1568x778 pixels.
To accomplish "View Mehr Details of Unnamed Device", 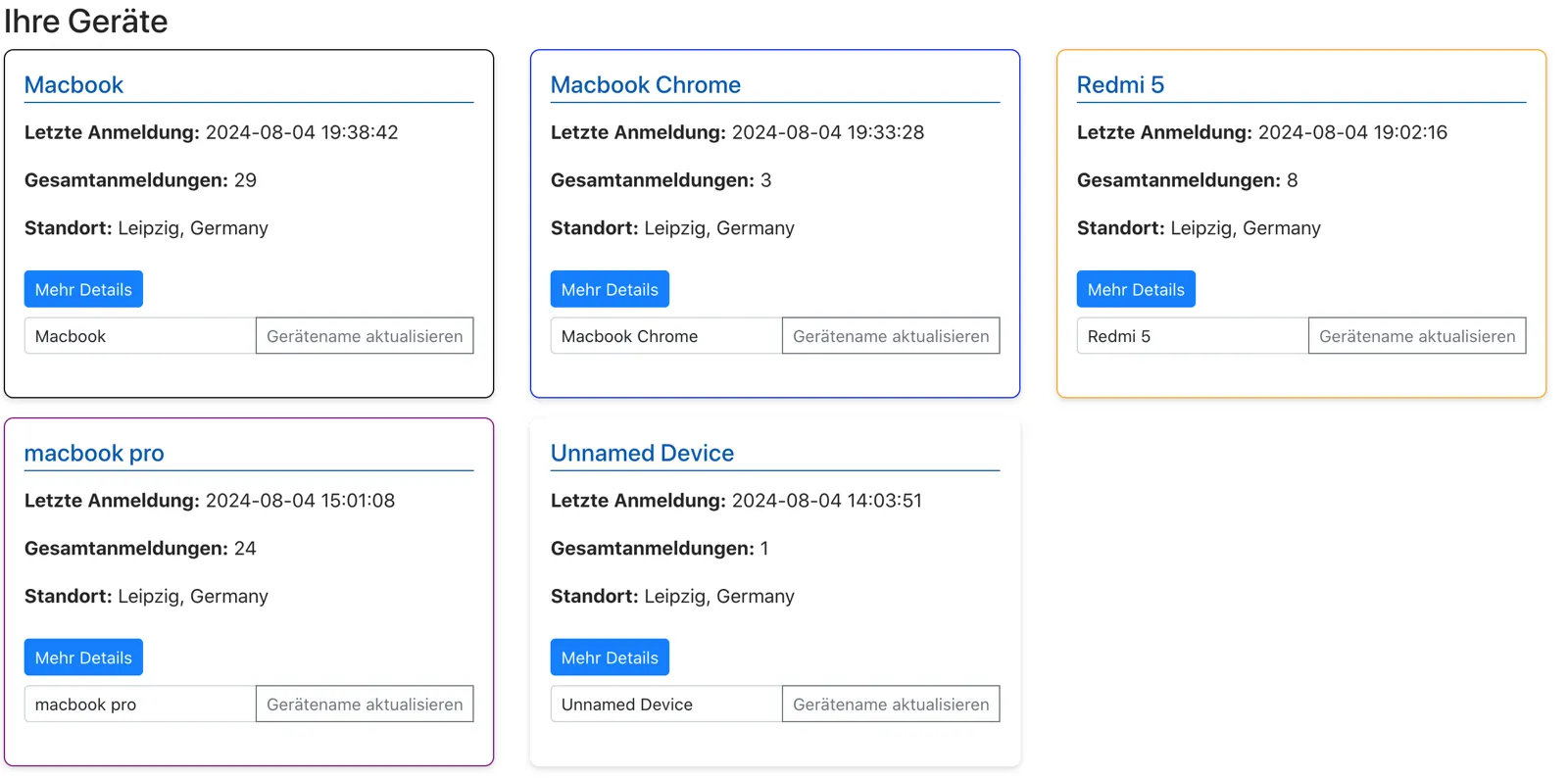I will pyautogui.click(x=610, y=657).
